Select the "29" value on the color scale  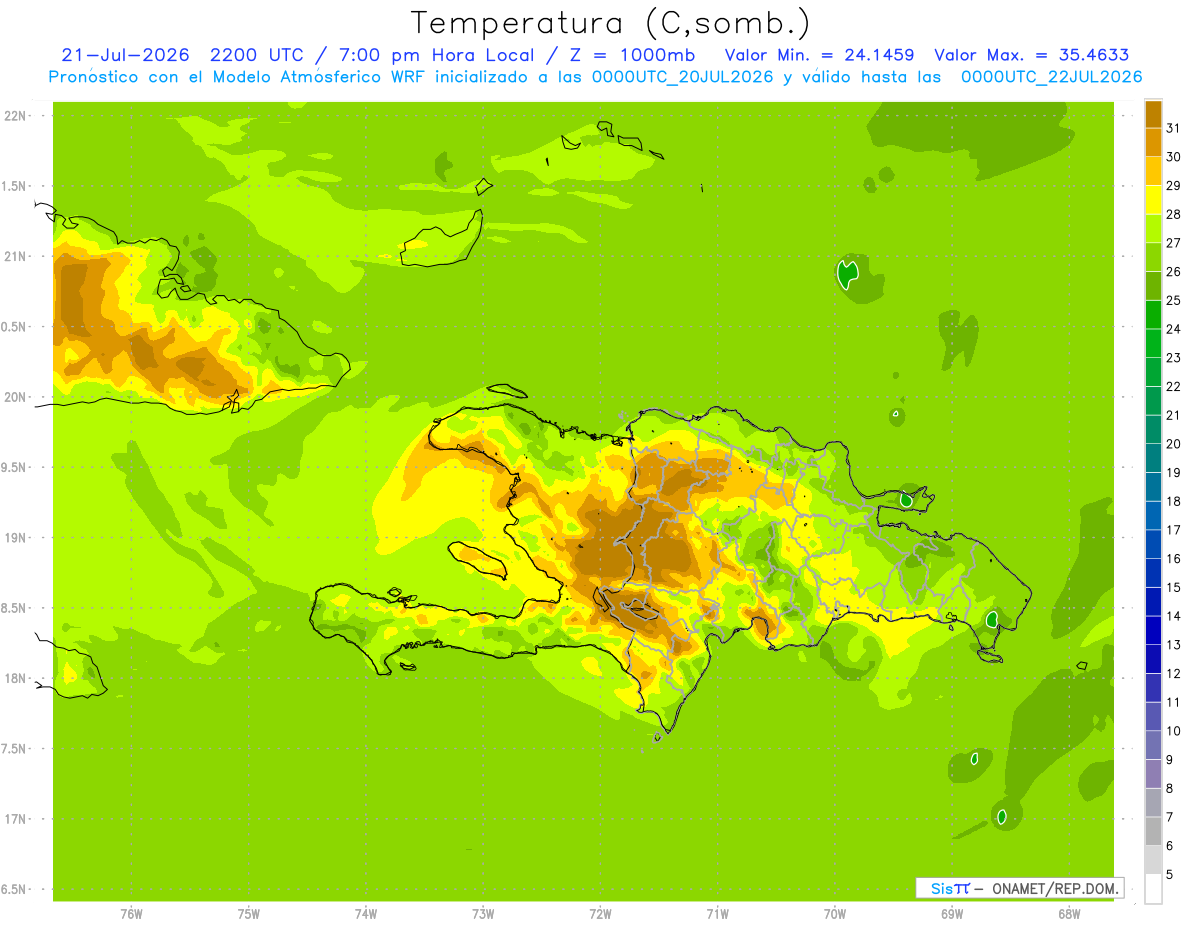pos(1174,186)
